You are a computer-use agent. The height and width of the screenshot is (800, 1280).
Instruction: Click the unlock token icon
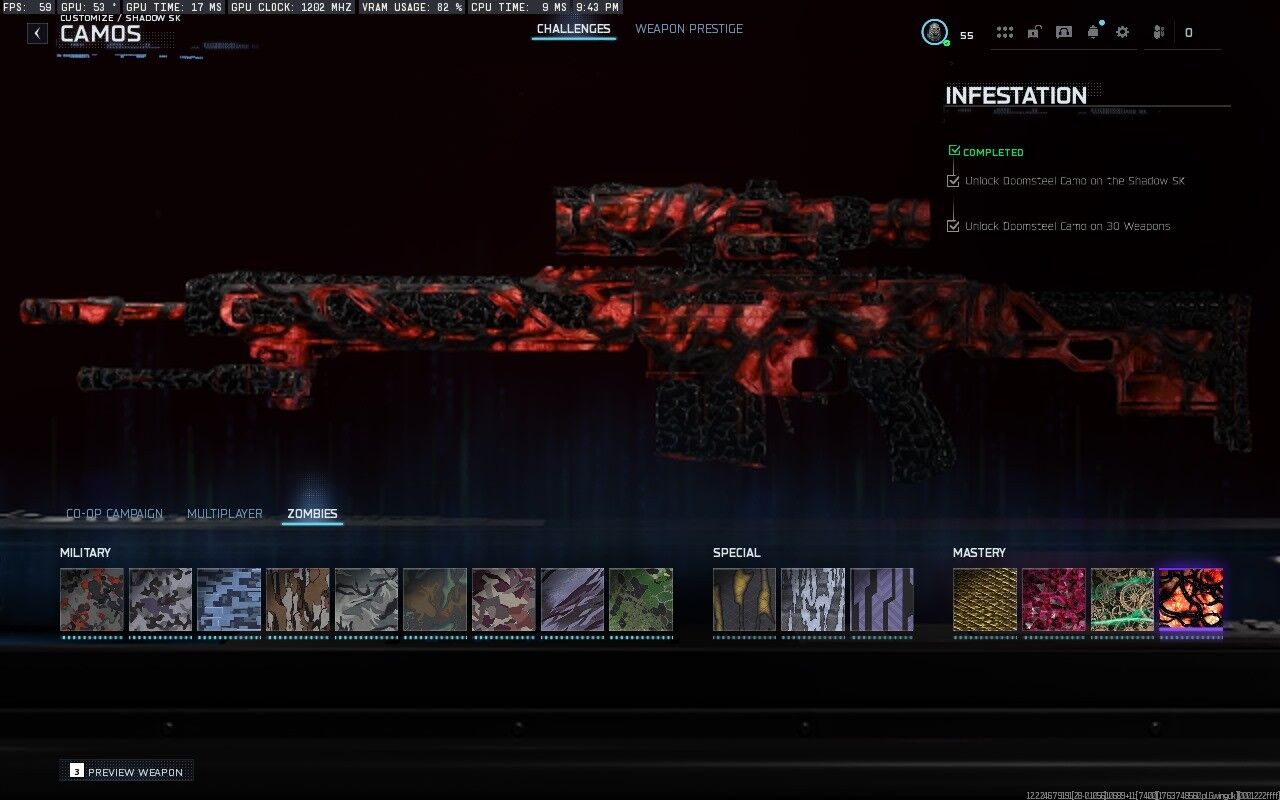coord(1033,31)
